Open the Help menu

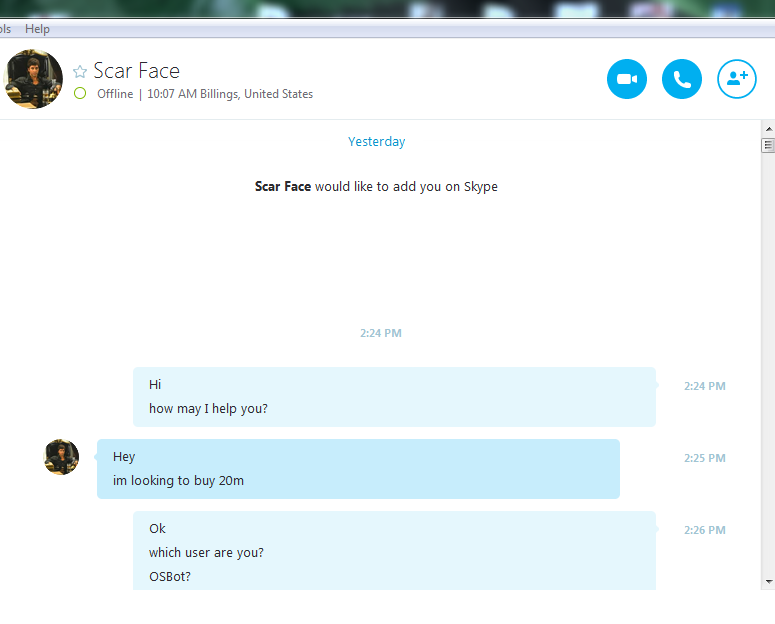pyautogui.click(x=37, y=29)
